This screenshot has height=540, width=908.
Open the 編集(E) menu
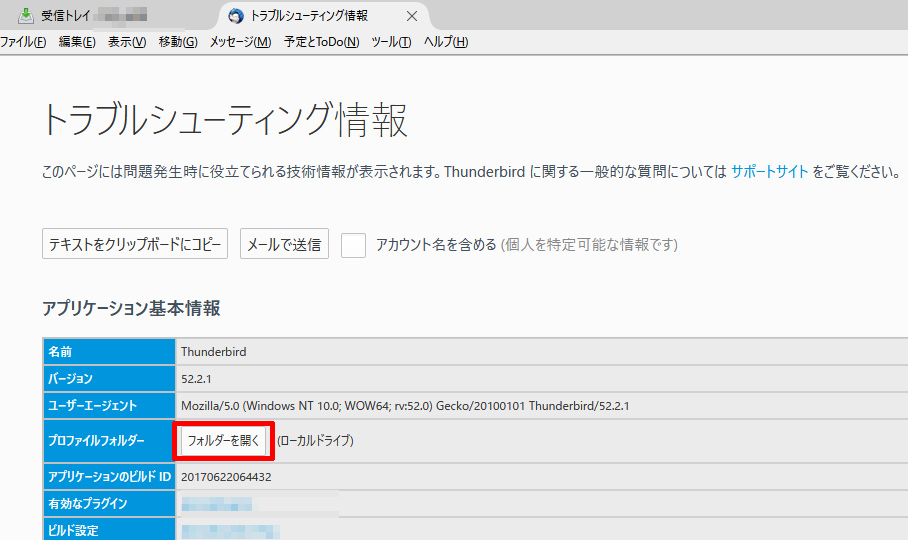pyautogui.click(x=77, y=42)
